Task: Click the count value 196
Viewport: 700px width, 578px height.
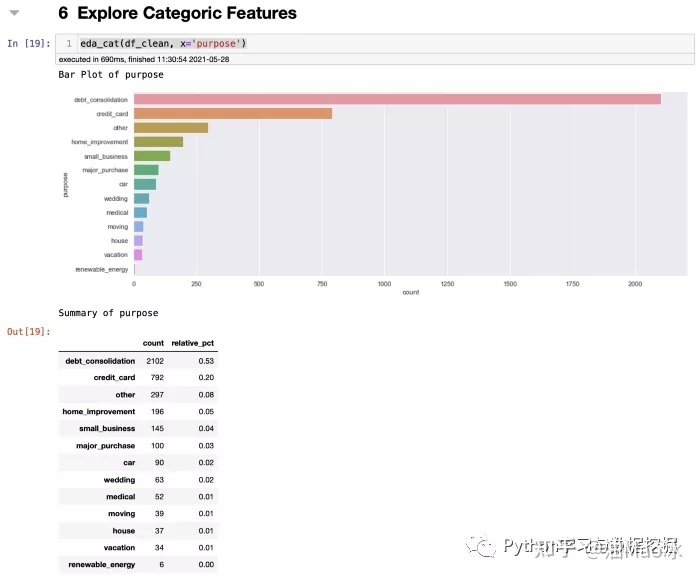Action: pos(157,412)
